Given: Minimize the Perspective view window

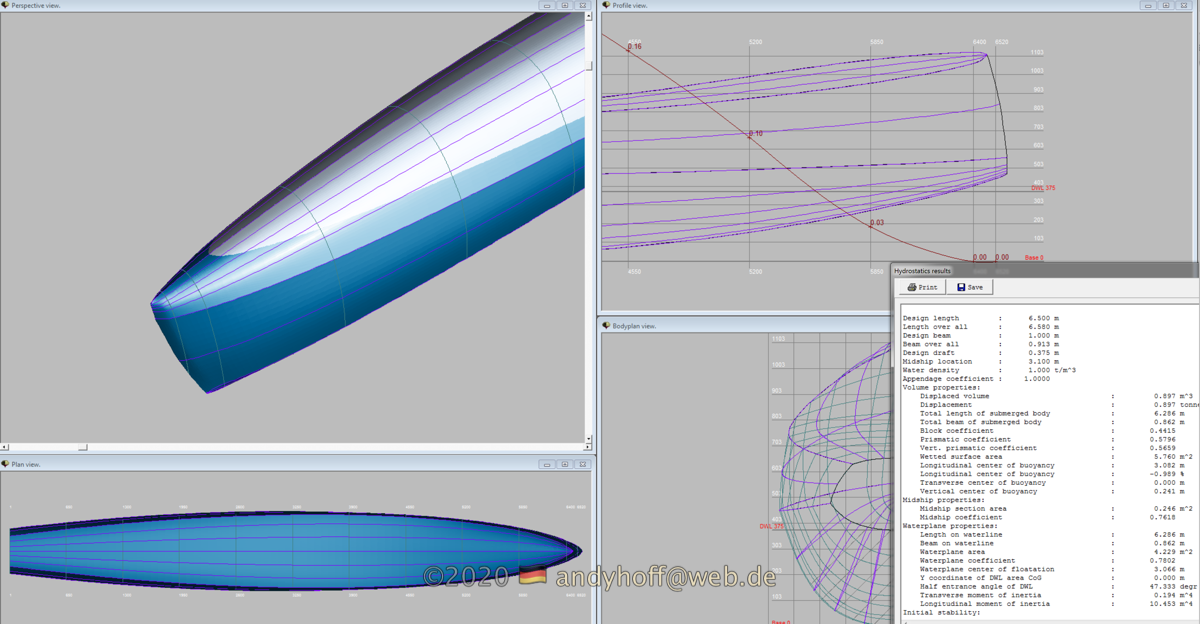Looking at the screenshot, I should click(x=547, y=5).
